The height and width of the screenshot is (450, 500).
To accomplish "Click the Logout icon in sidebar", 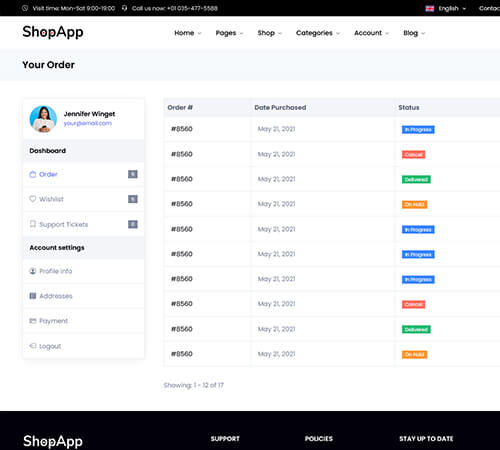I will click(x=33, y=346).
